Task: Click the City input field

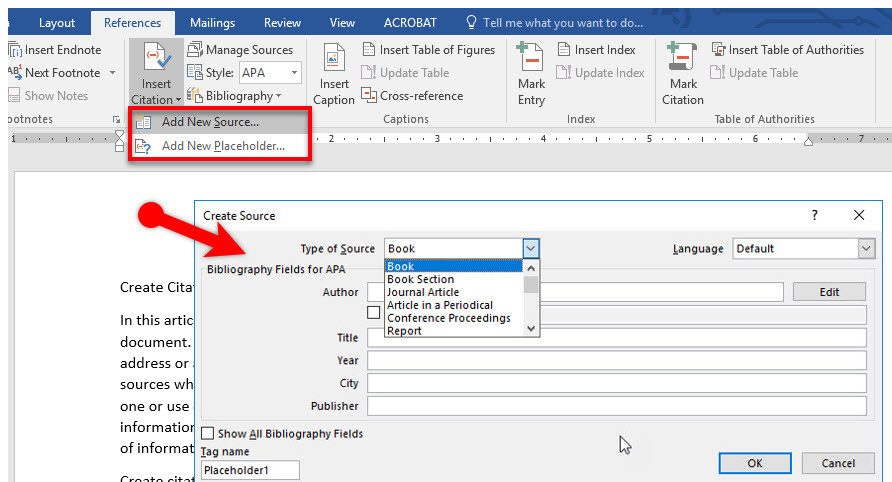Action: pyautogui.click(x=617, y=383)
